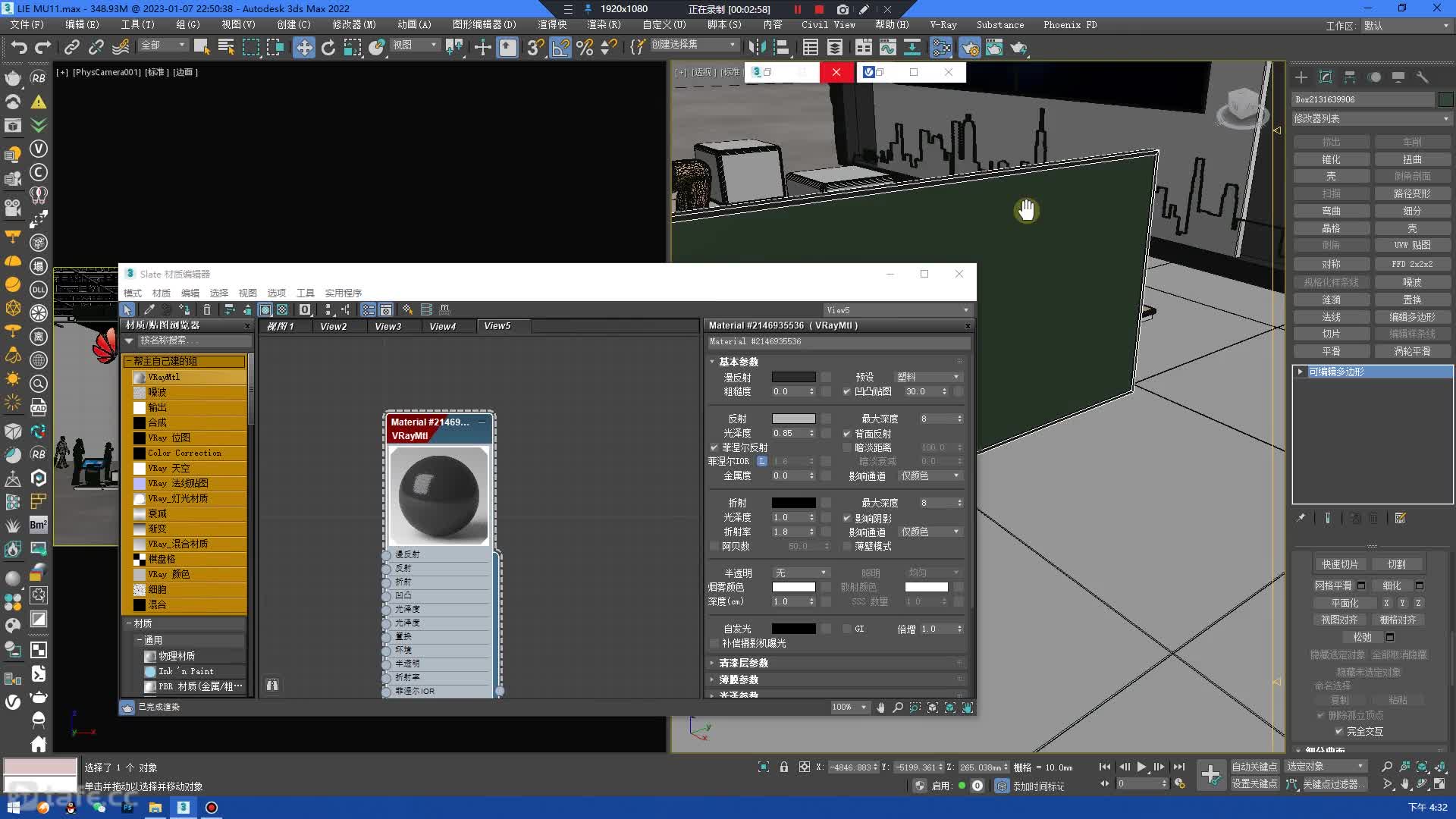The width and height of the screenshot is (1456, 819).
Task: Click the UVW 贴图 modifier button
Action: 1412,245
